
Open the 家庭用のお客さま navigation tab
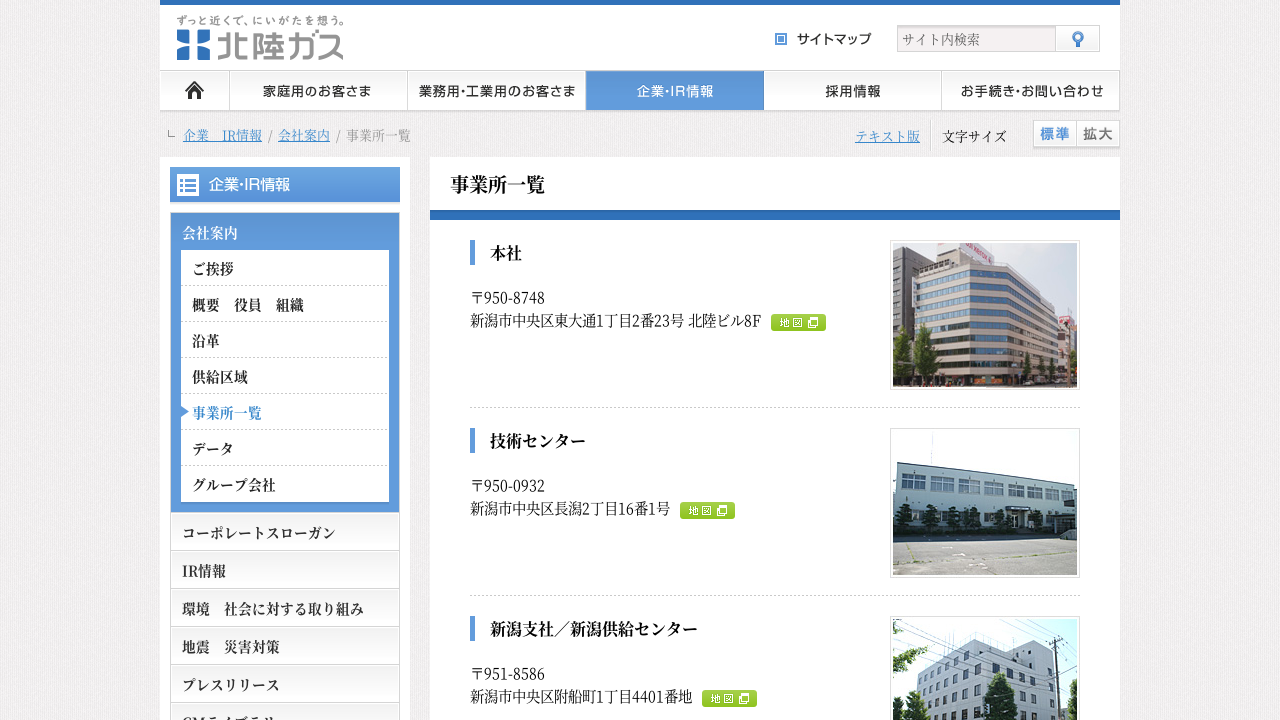coord(318,91)
